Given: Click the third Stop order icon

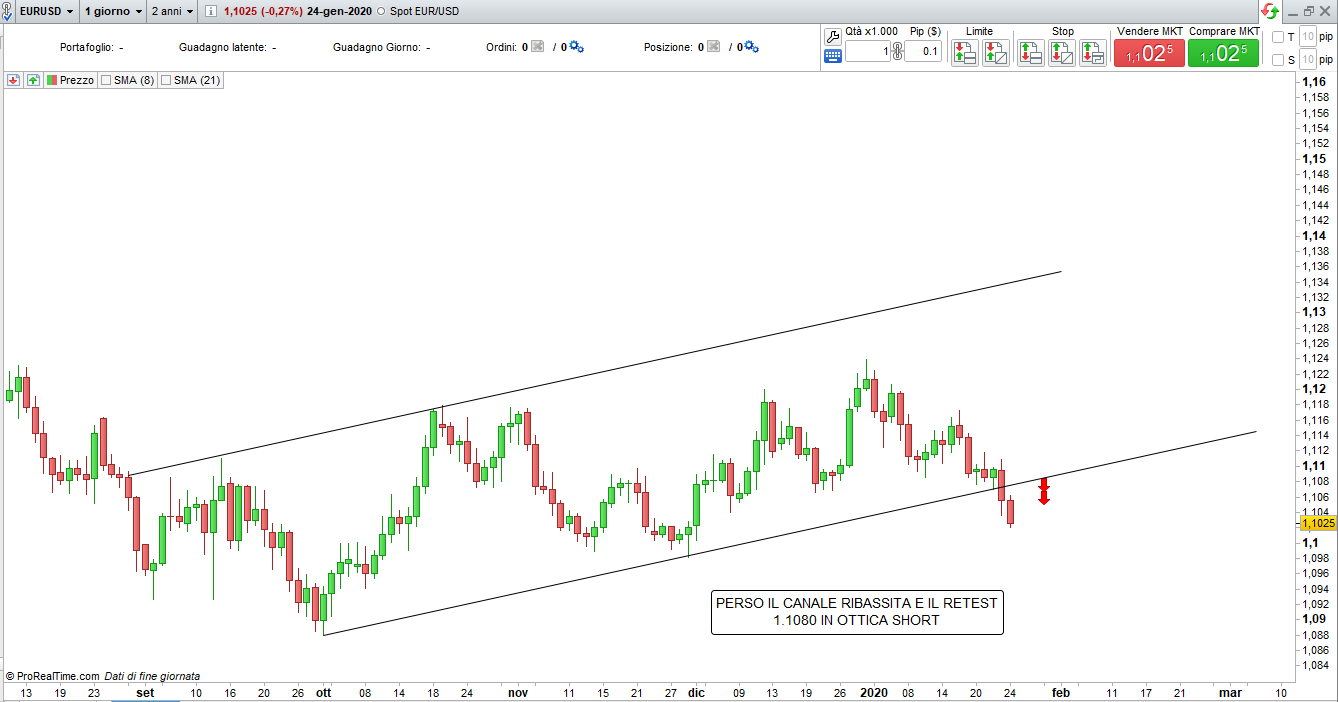Looking at the screenshot, I should pyautogui.click(x=1092, y=53).
